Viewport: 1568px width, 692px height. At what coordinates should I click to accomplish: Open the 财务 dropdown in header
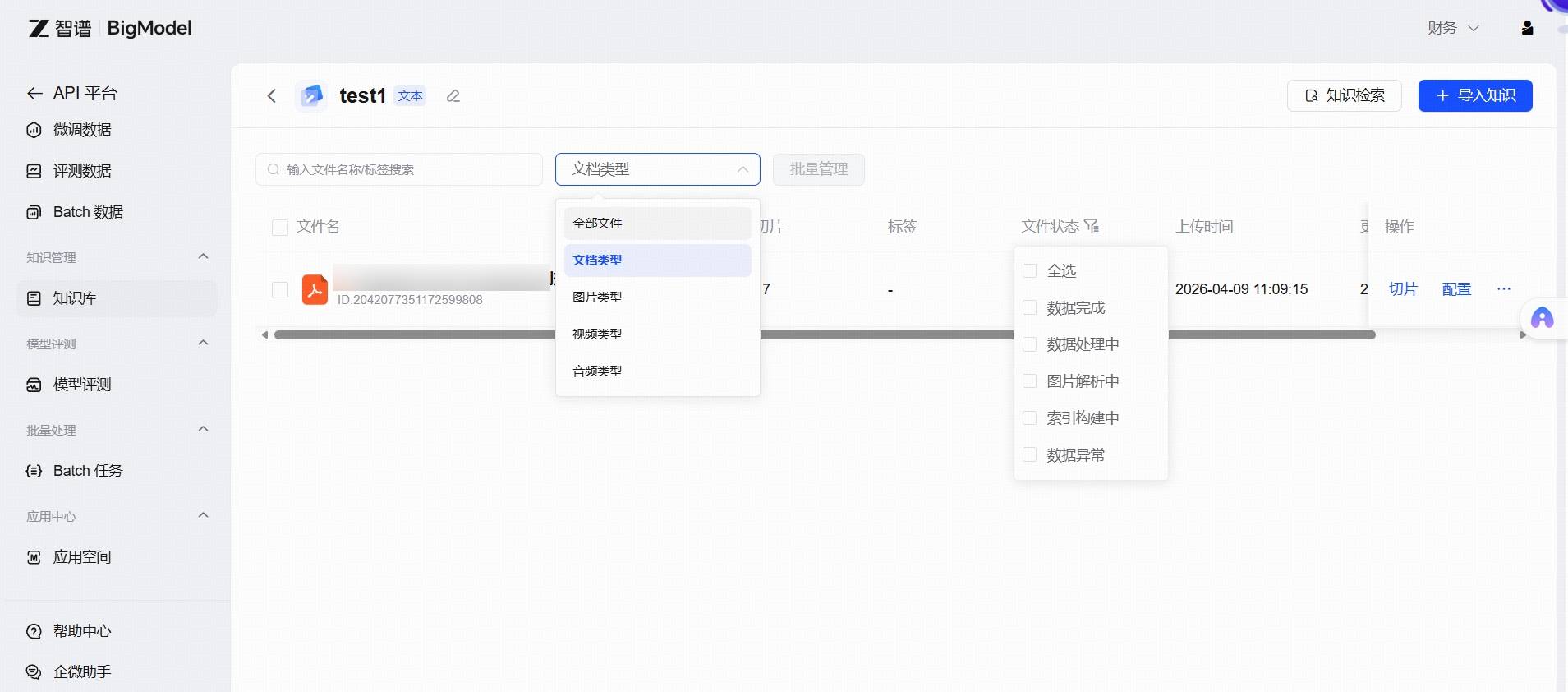point(1452,28)
